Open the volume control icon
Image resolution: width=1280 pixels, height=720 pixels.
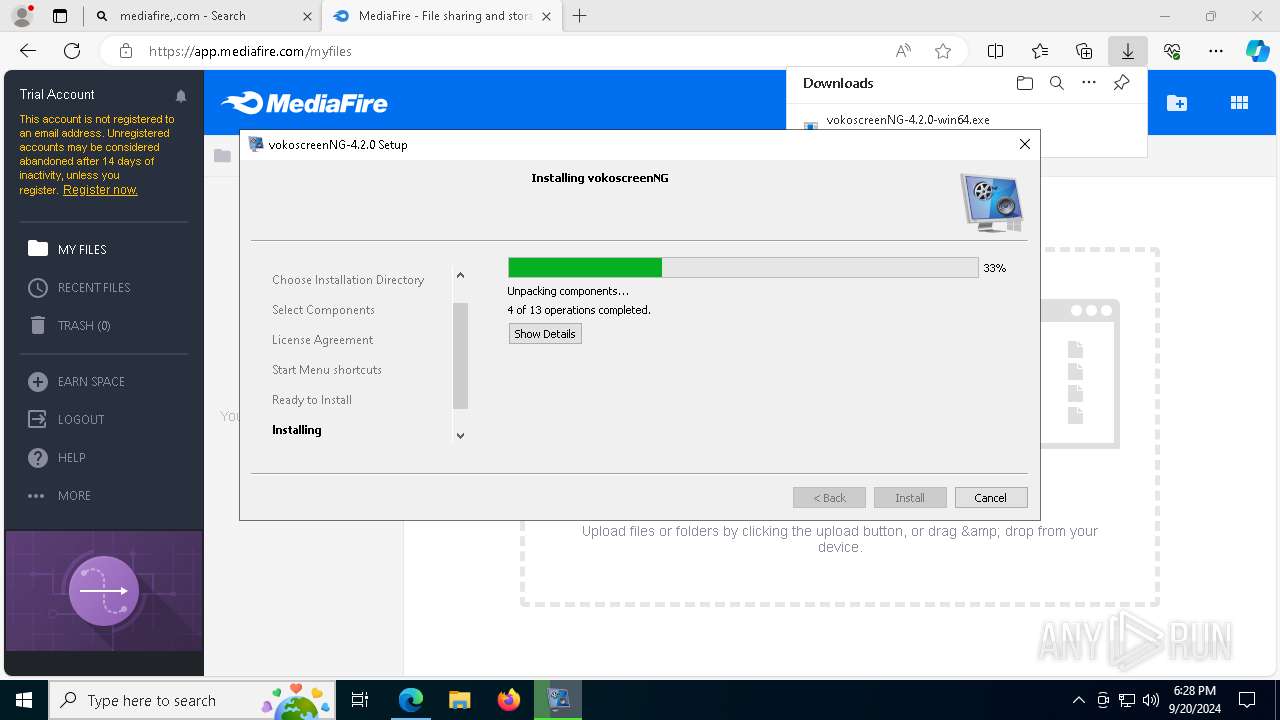1150,700
